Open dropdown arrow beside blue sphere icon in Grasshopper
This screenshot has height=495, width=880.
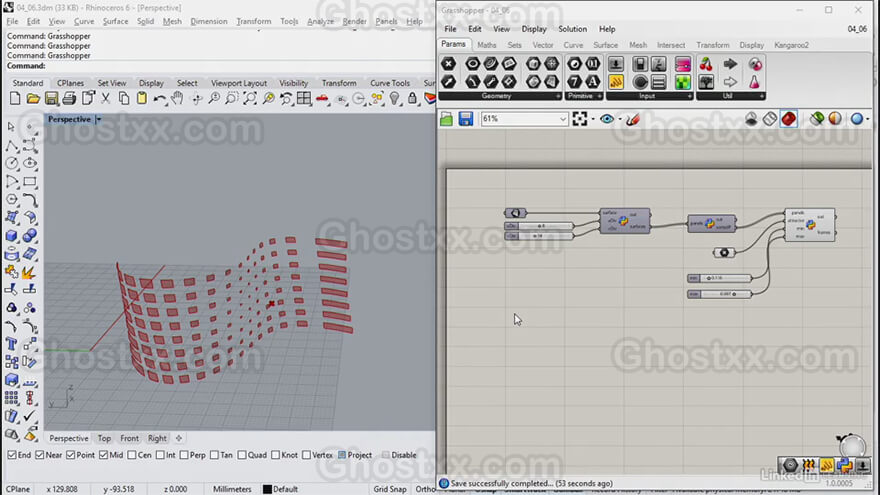pos(868,119)
